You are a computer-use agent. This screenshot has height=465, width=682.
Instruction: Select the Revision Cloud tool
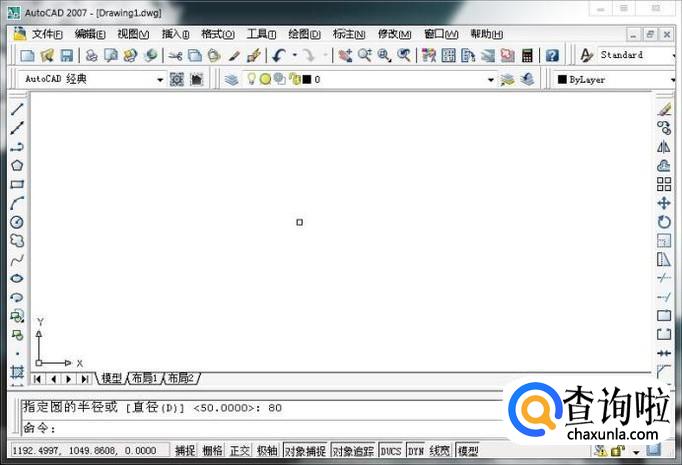tap(17, 241)
